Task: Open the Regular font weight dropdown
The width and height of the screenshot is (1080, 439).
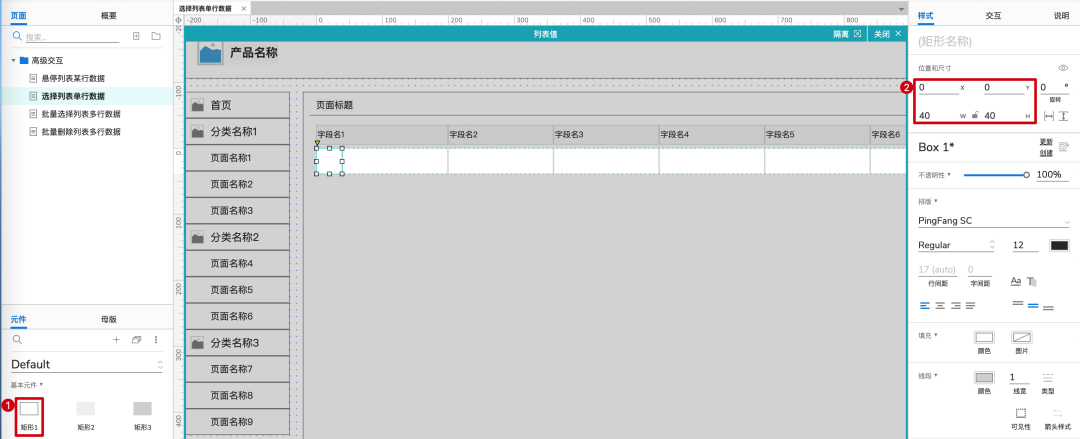Action: point(958,245)
